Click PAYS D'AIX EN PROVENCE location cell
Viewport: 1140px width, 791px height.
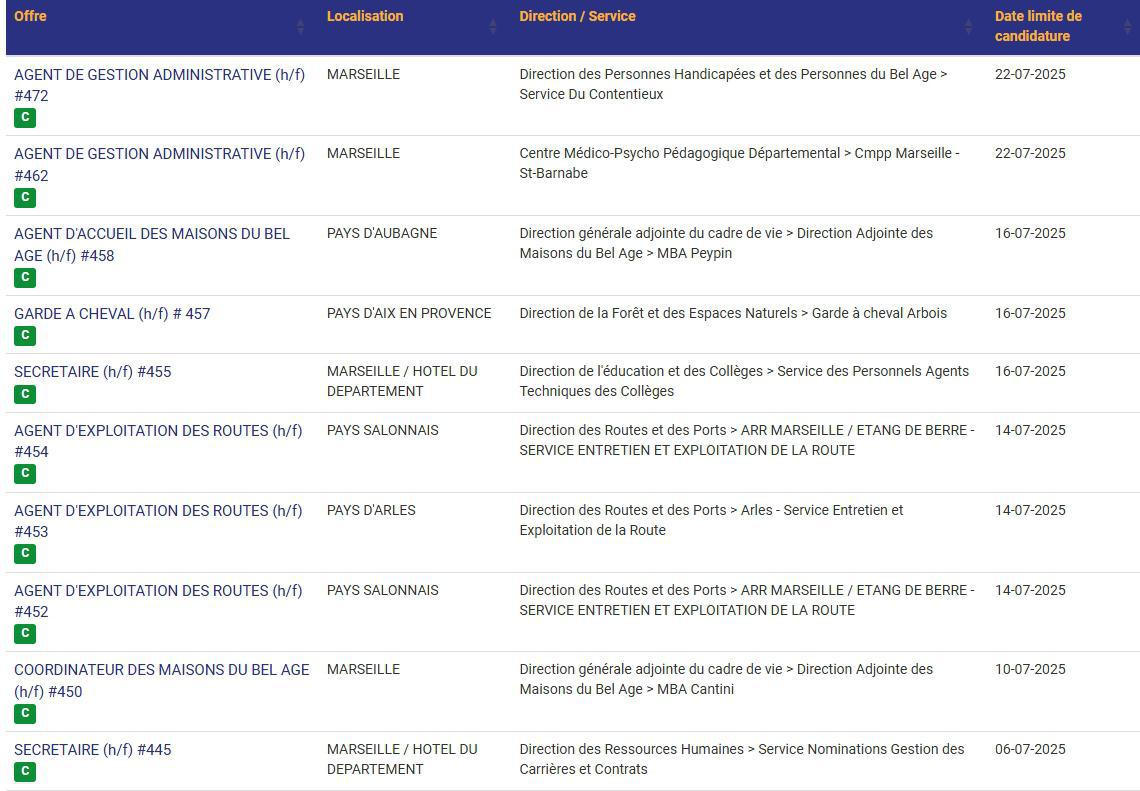(x=409, y=313)
